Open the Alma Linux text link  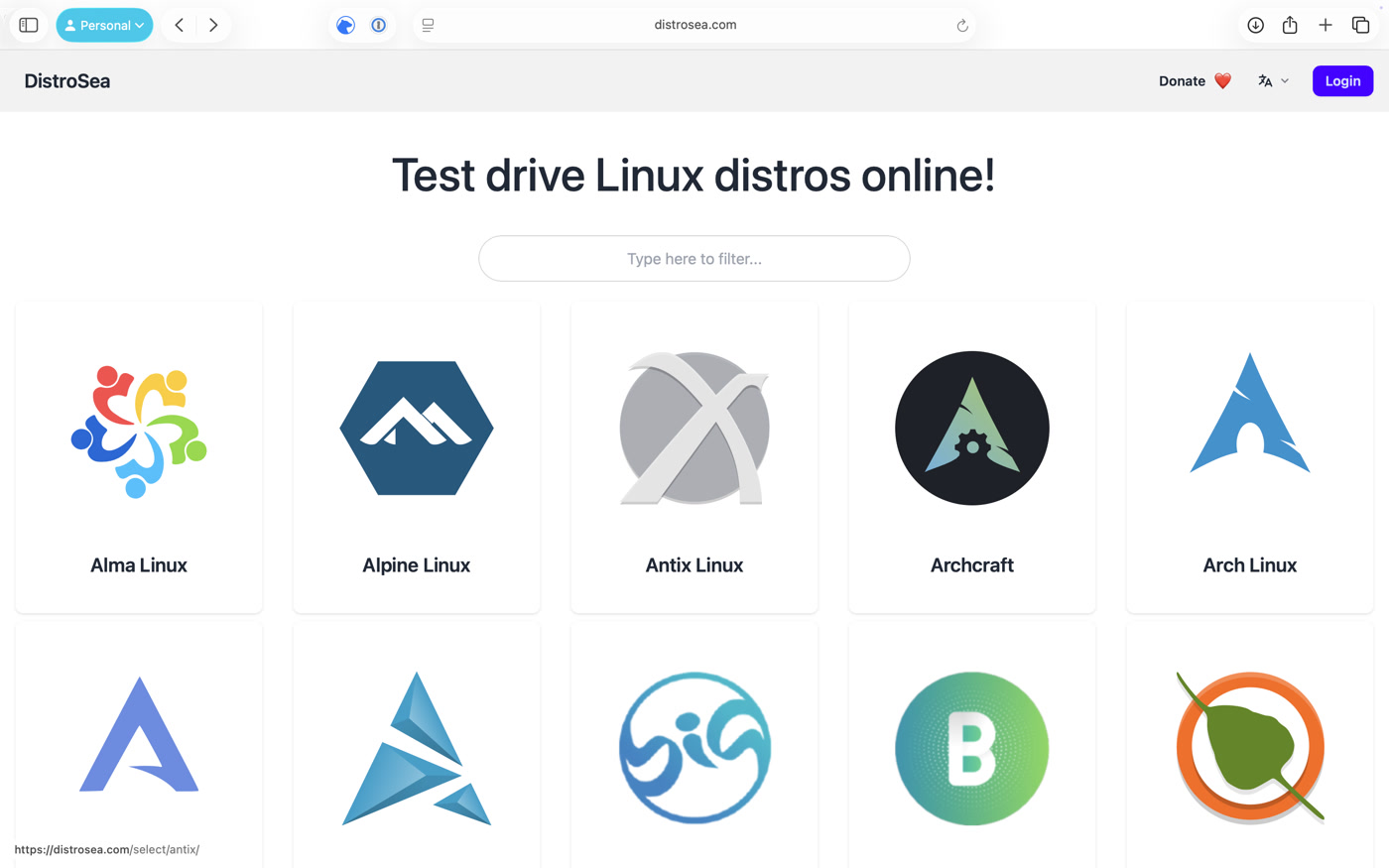coord(139,565)
